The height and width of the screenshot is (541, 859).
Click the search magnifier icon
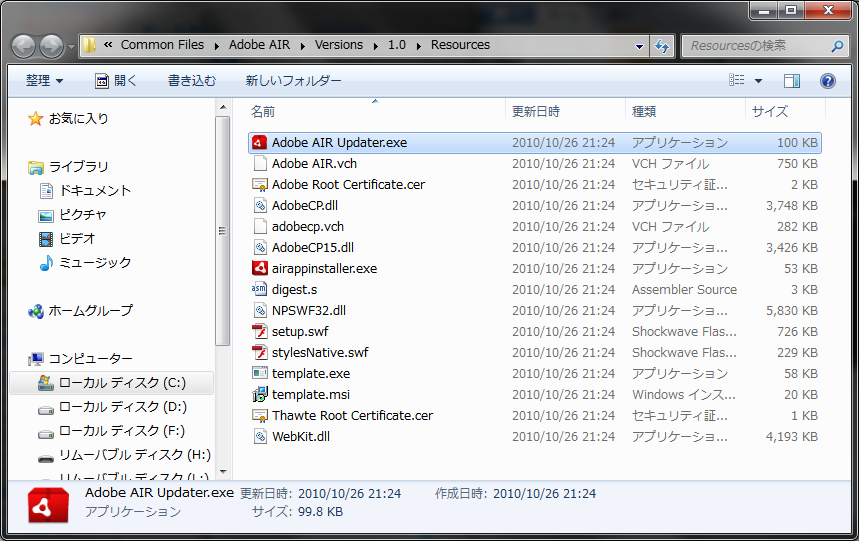pos(837,46)
